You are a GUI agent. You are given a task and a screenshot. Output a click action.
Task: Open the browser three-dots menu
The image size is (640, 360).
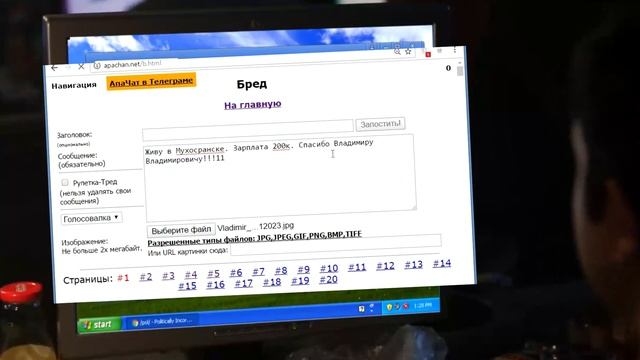(x=455, y=50)
